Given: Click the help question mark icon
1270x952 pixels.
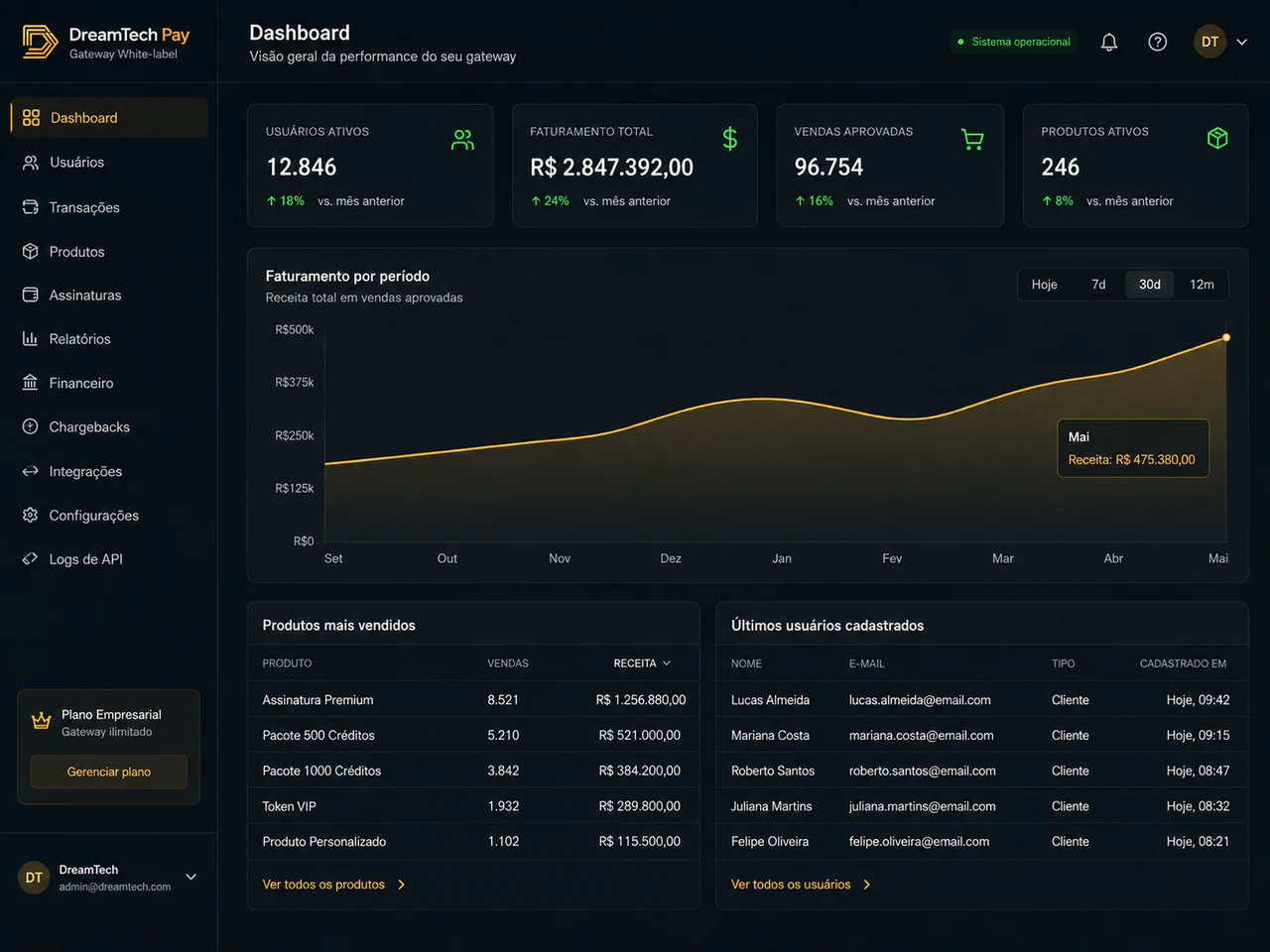Looking at the screenshot, I should tap(1157, 42).
